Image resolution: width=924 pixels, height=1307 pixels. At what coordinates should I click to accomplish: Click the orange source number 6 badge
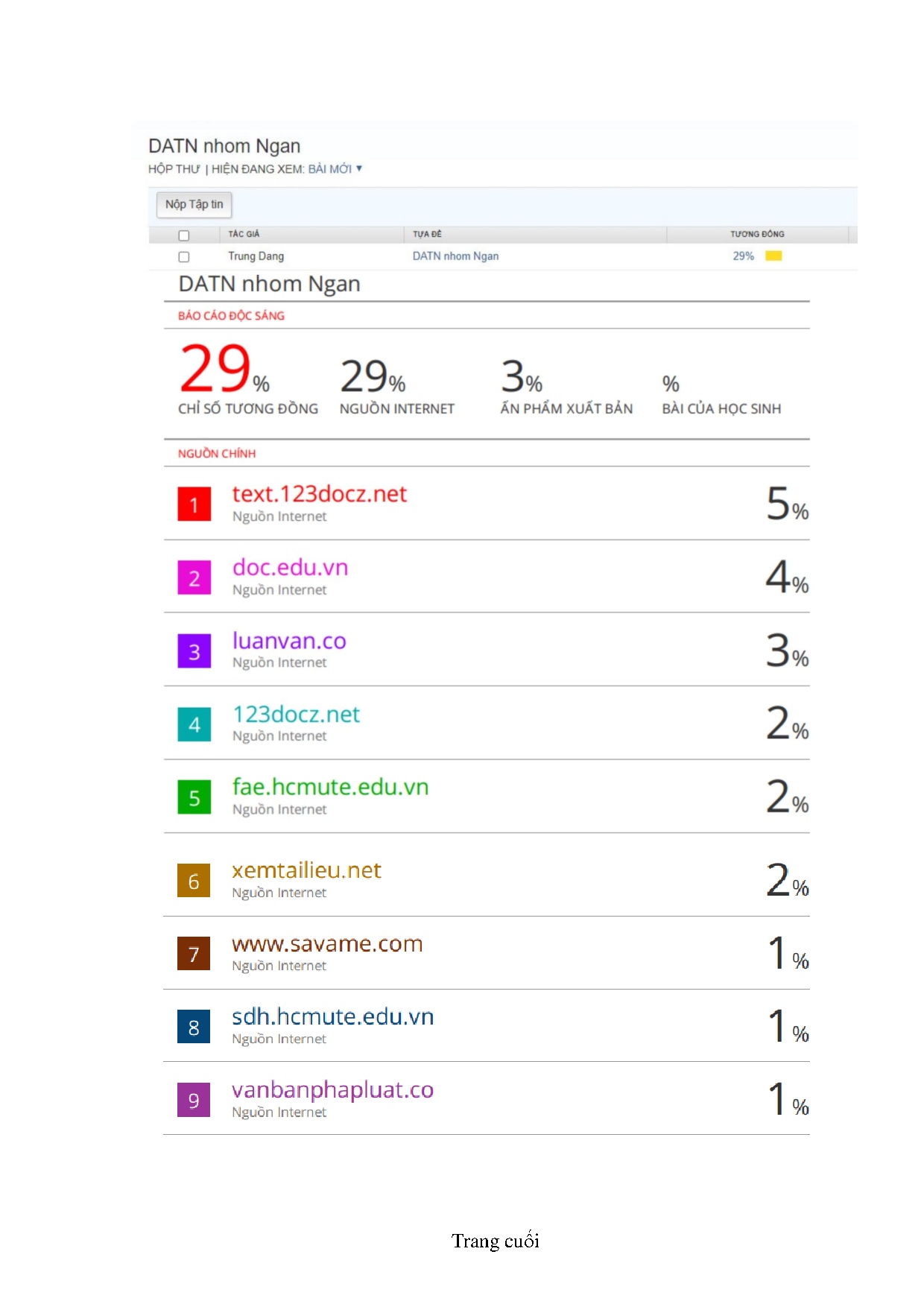[x=194, y=881]
